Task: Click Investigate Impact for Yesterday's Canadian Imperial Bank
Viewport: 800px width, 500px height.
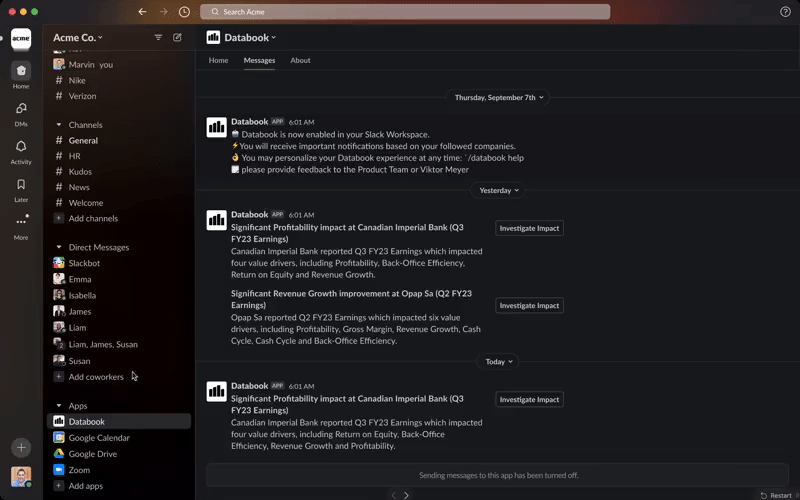Action: point(529,228)
